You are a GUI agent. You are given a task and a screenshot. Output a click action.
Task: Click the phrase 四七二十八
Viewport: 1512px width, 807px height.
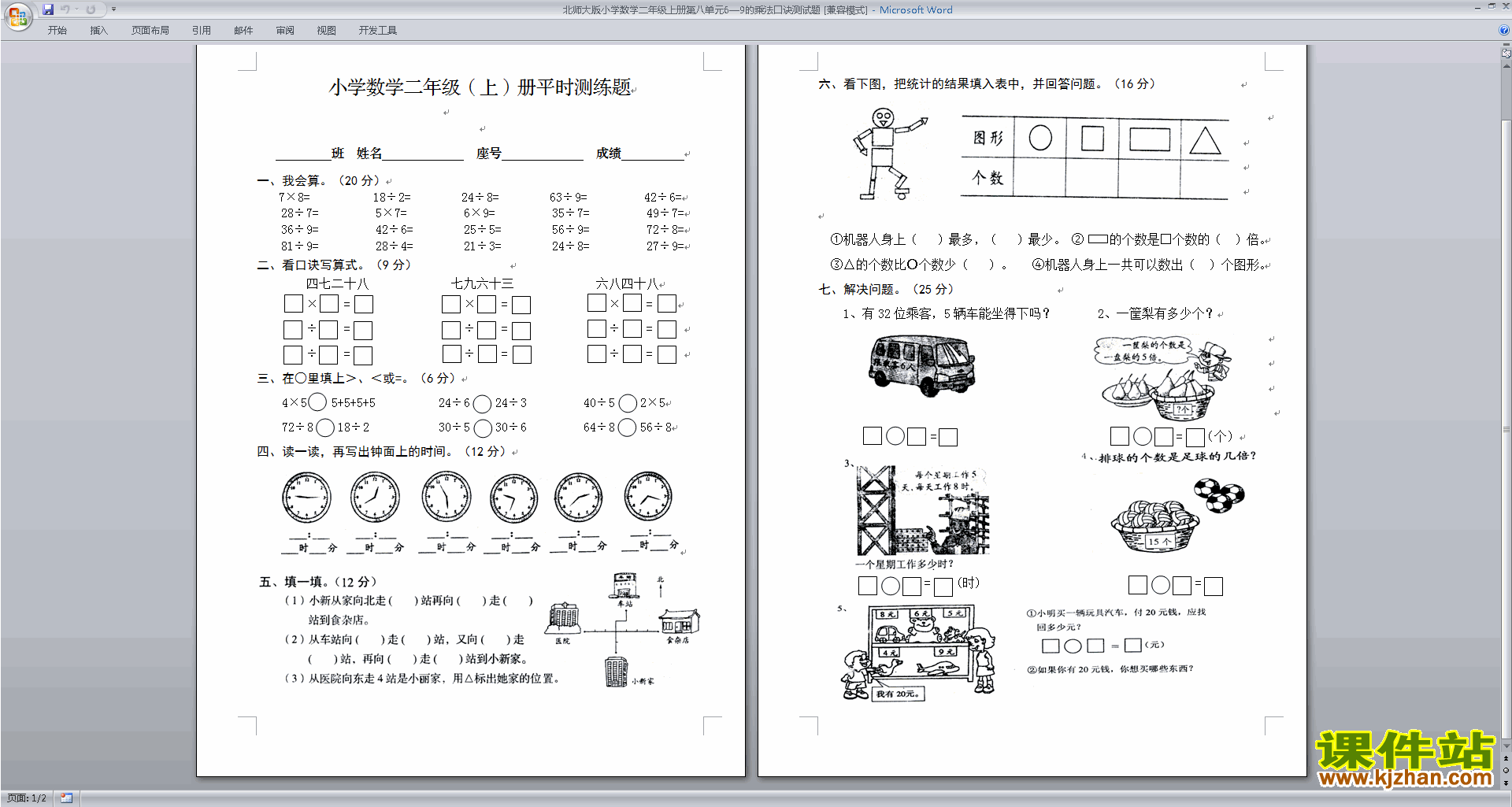click(x=337, y=283)
